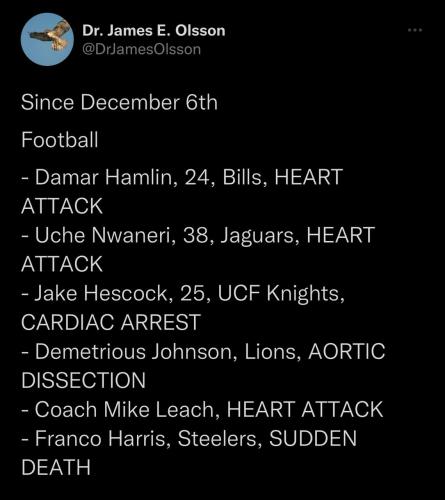445x500 pixels.
Task: Click the Uche Nwaneri, 38, Jaguars line
Action: (198, 235)
